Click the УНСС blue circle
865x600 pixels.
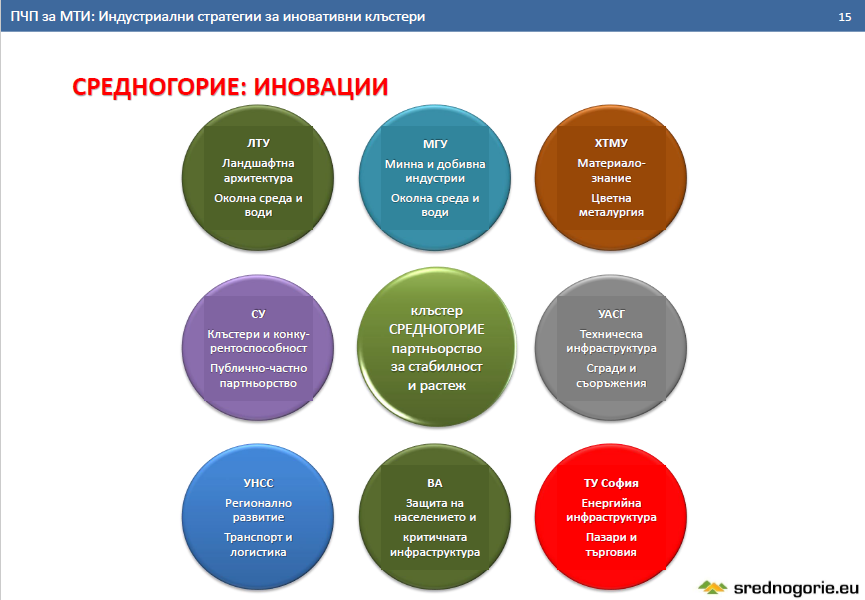[258, 517]
